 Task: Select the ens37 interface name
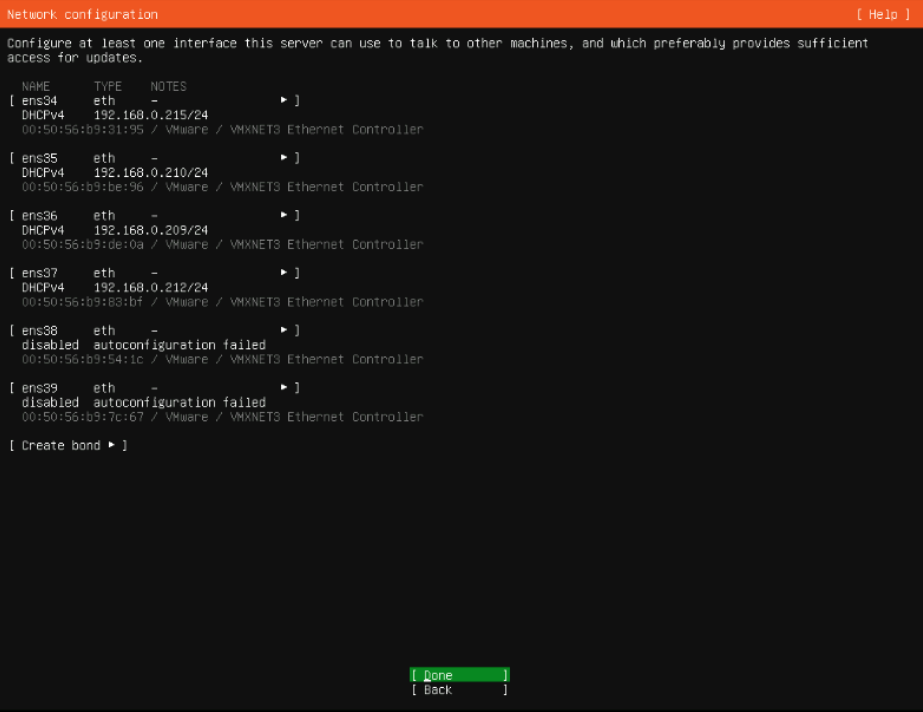pyautogui.click(x=39, y=273)
